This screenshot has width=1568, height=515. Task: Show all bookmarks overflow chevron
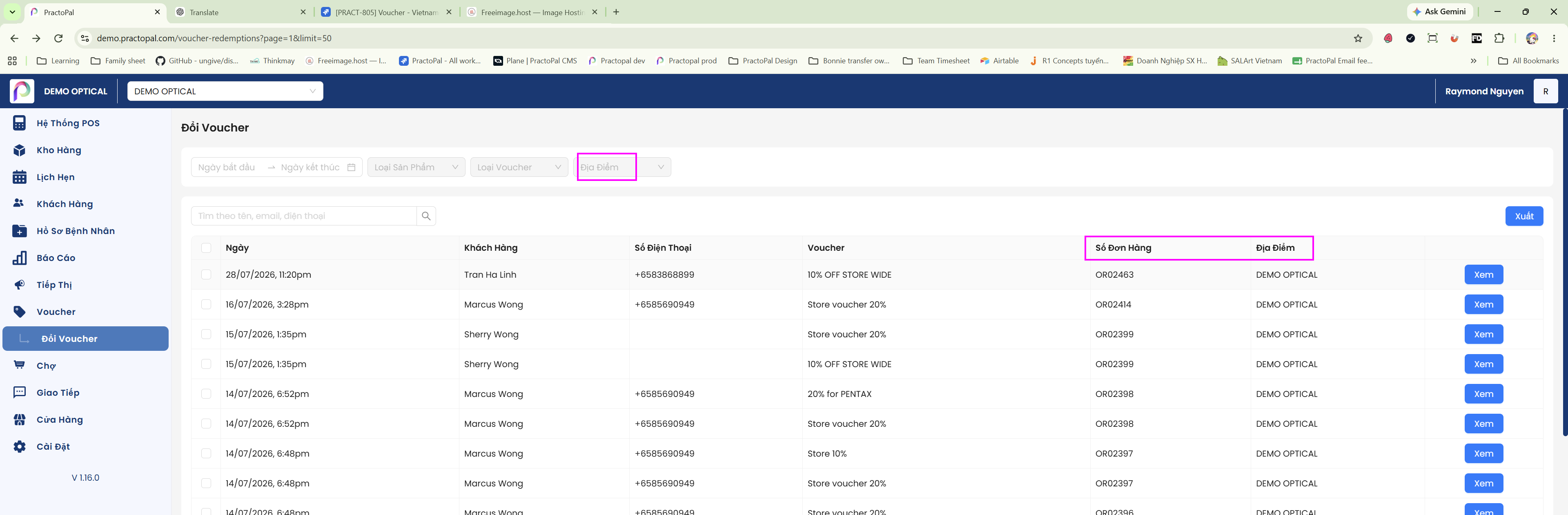tap(1474, 61)
